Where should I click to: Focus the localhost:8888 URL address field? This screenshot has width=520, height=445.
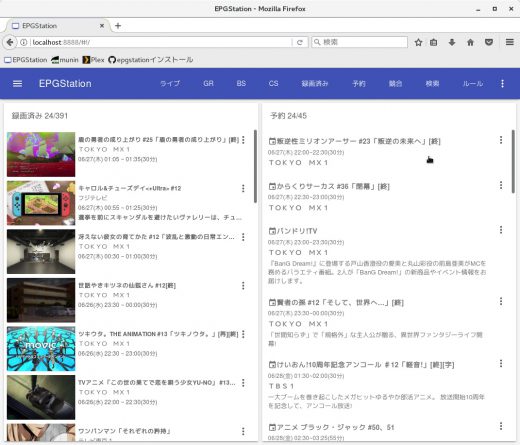[x=160, y=42]
